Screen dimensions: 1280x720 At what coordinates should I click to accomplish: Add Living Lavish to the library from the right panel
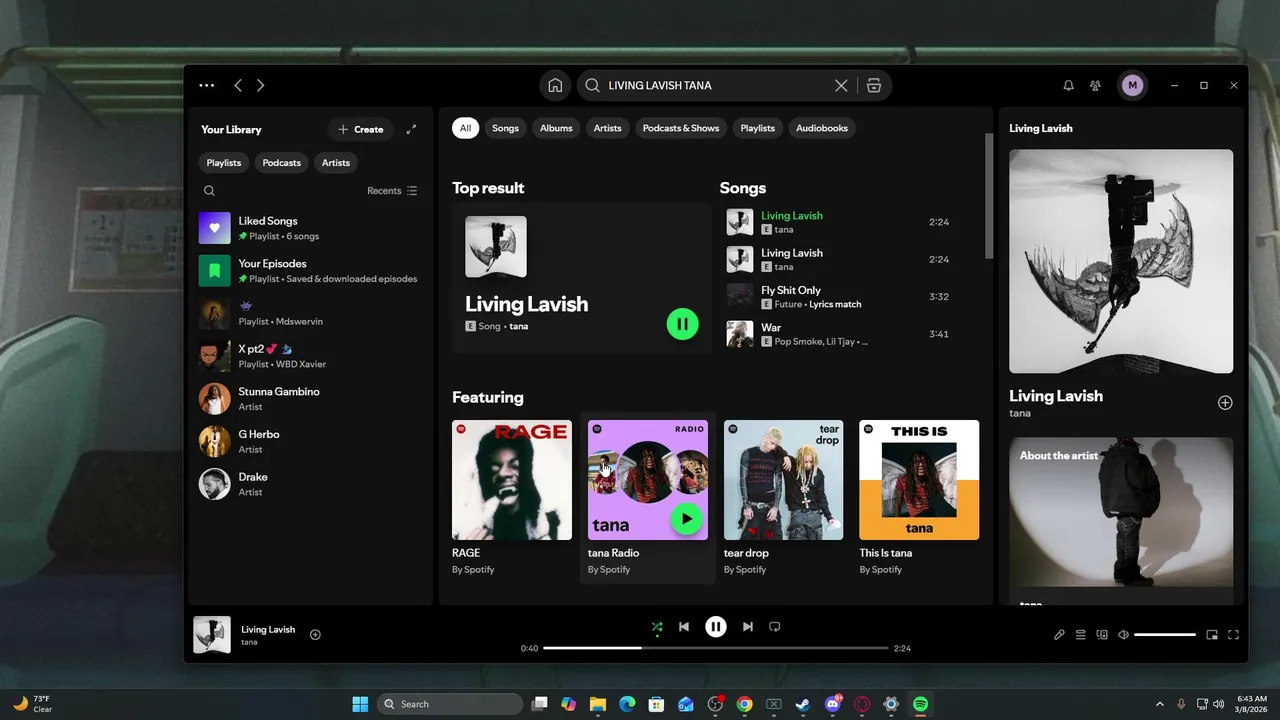[1225, 402]
